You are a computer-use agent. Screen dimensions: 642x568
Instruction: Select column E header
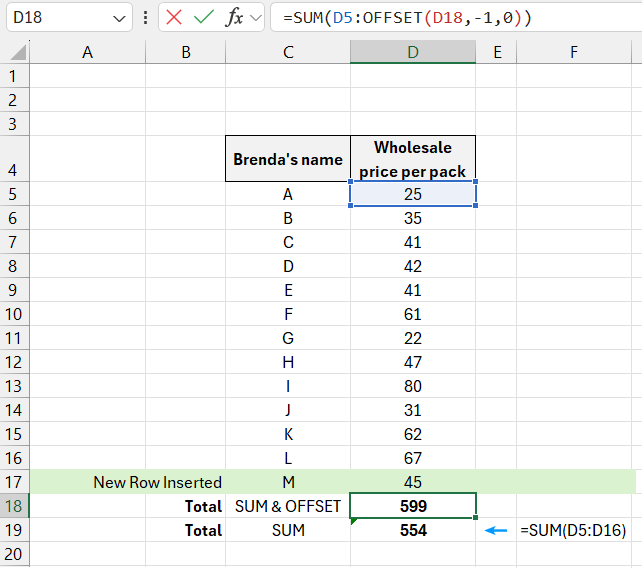click(497, 52)
